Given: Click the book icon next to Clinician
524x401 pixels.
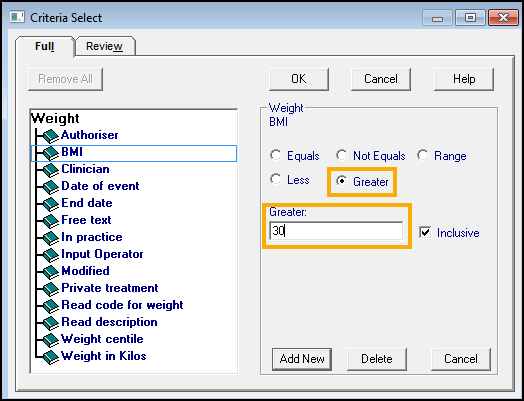Looking at the screenshot, I should pyautogui.click(x=51, y=170).
